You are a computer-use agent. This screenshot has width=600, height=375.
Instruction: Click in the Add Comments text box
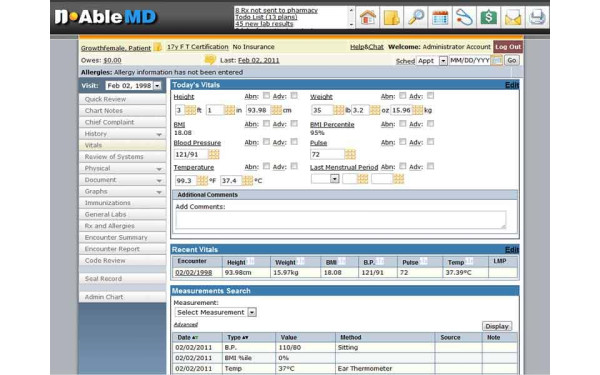tap(341, 220)
